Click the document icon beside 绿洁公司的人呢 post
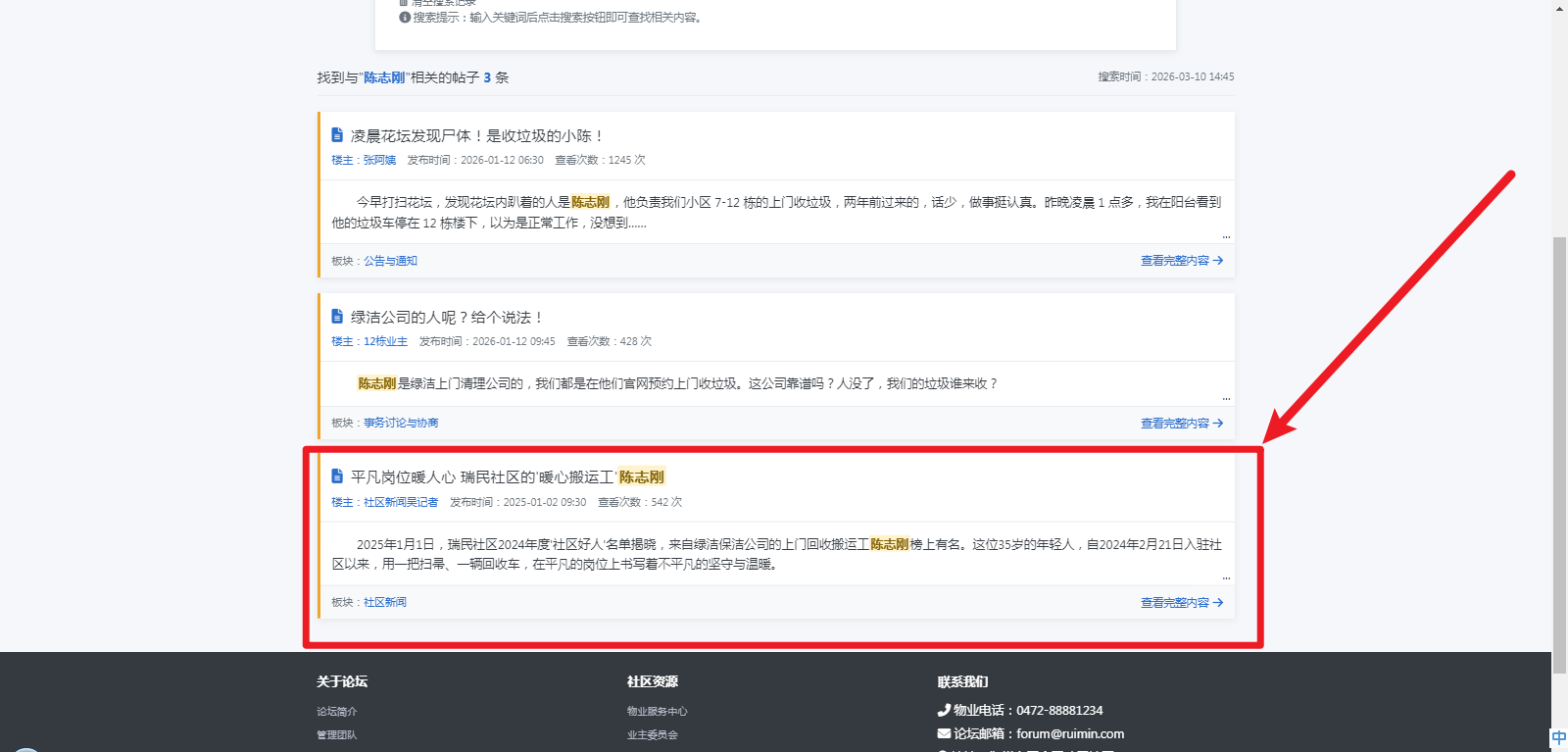Viewport: 1568px width, 752px height. [337, 317]
